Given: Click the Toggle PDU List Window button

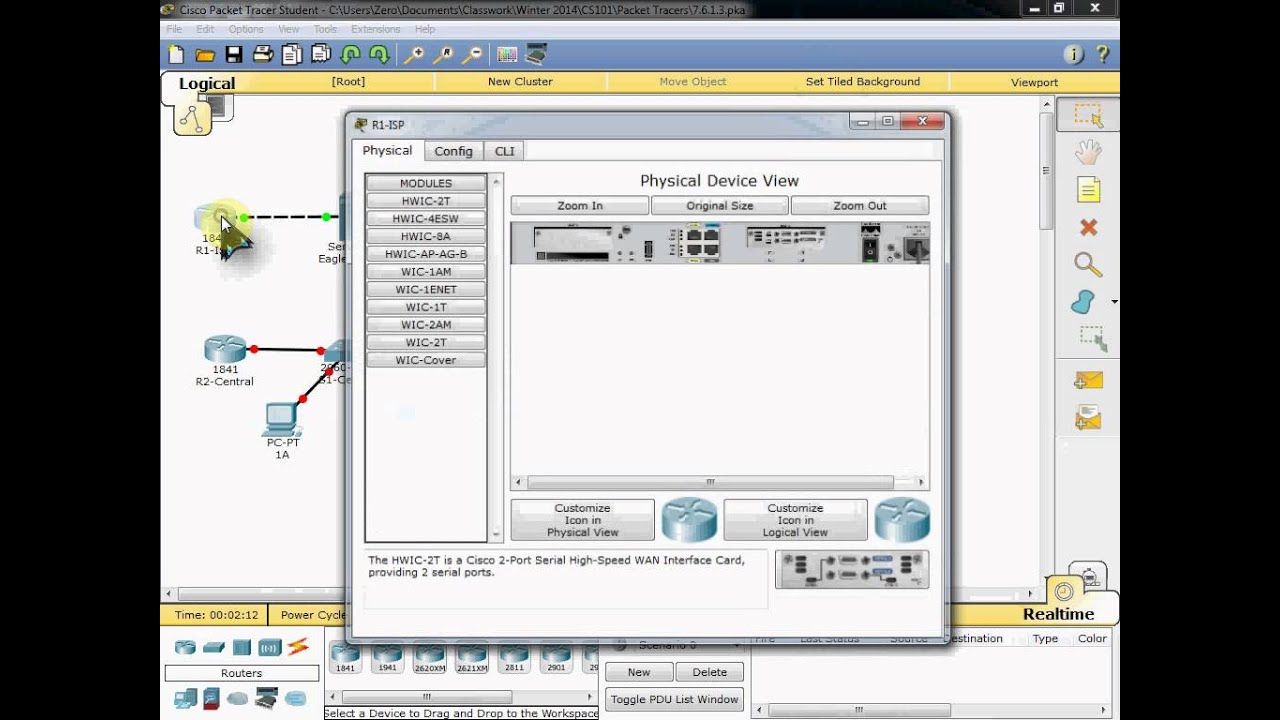Looking at the screenshot, I should click(x=675, y=700).
